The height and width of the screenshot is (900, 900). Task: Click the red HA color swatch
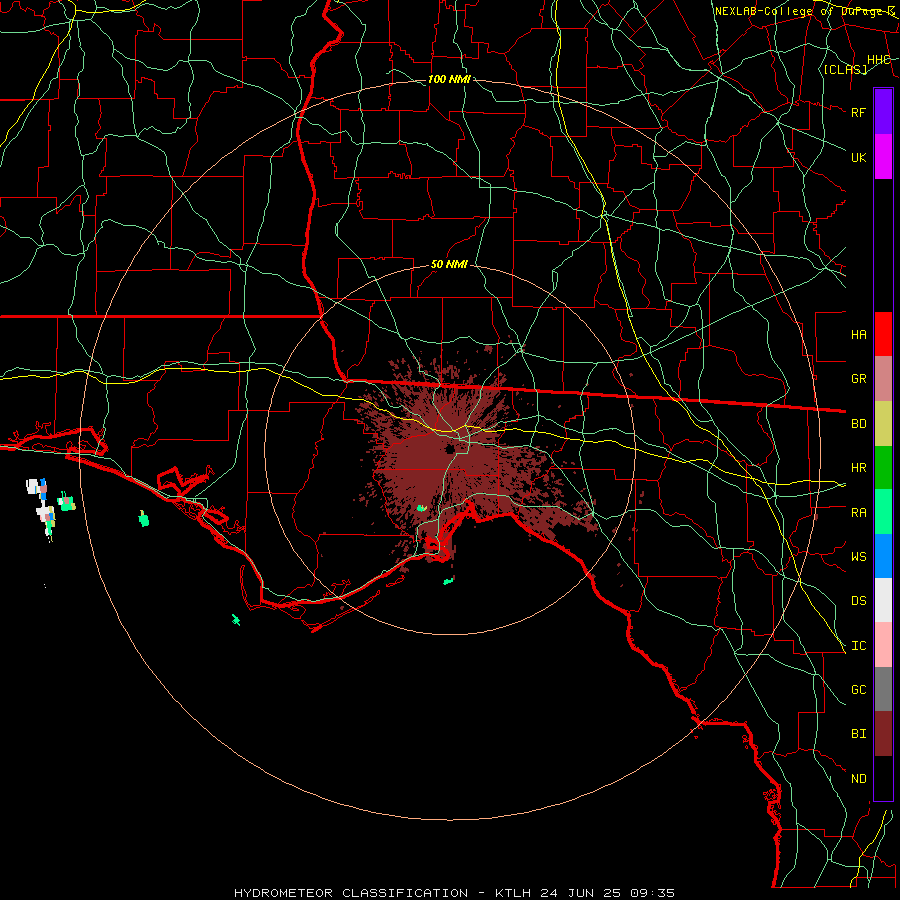coord(883,334)
